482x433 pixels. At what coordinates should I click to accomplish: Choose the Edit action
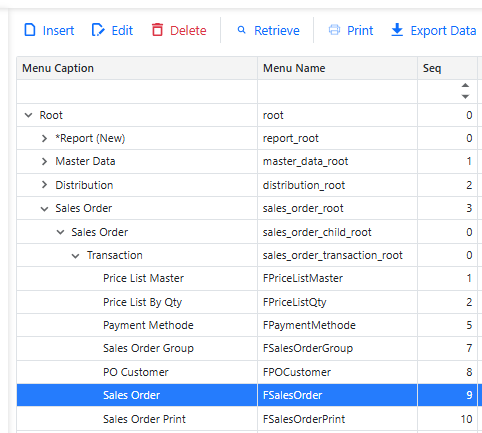pyautogui.click(x=112, y=30)
